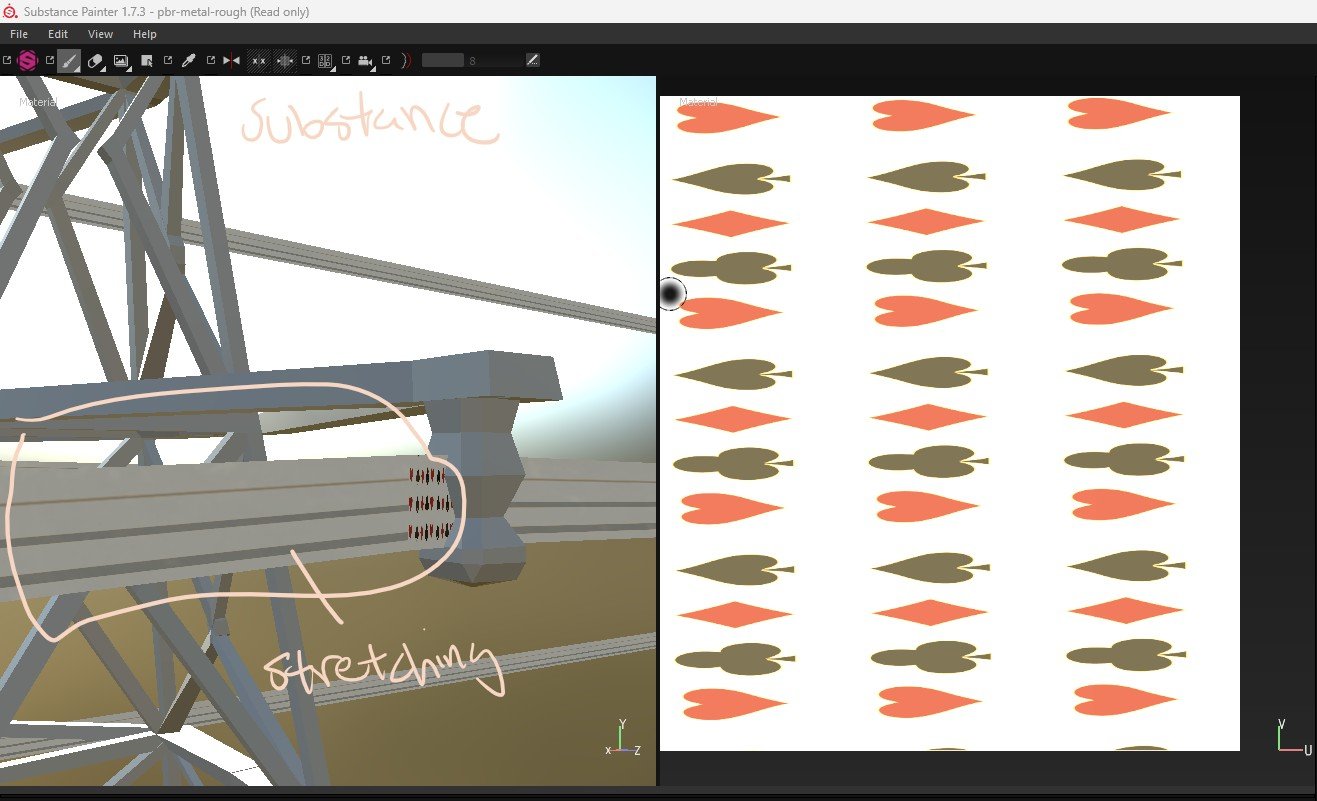Open the camera settings icon
Screen dimensions: 1317x801
click(x=365, y=61)
